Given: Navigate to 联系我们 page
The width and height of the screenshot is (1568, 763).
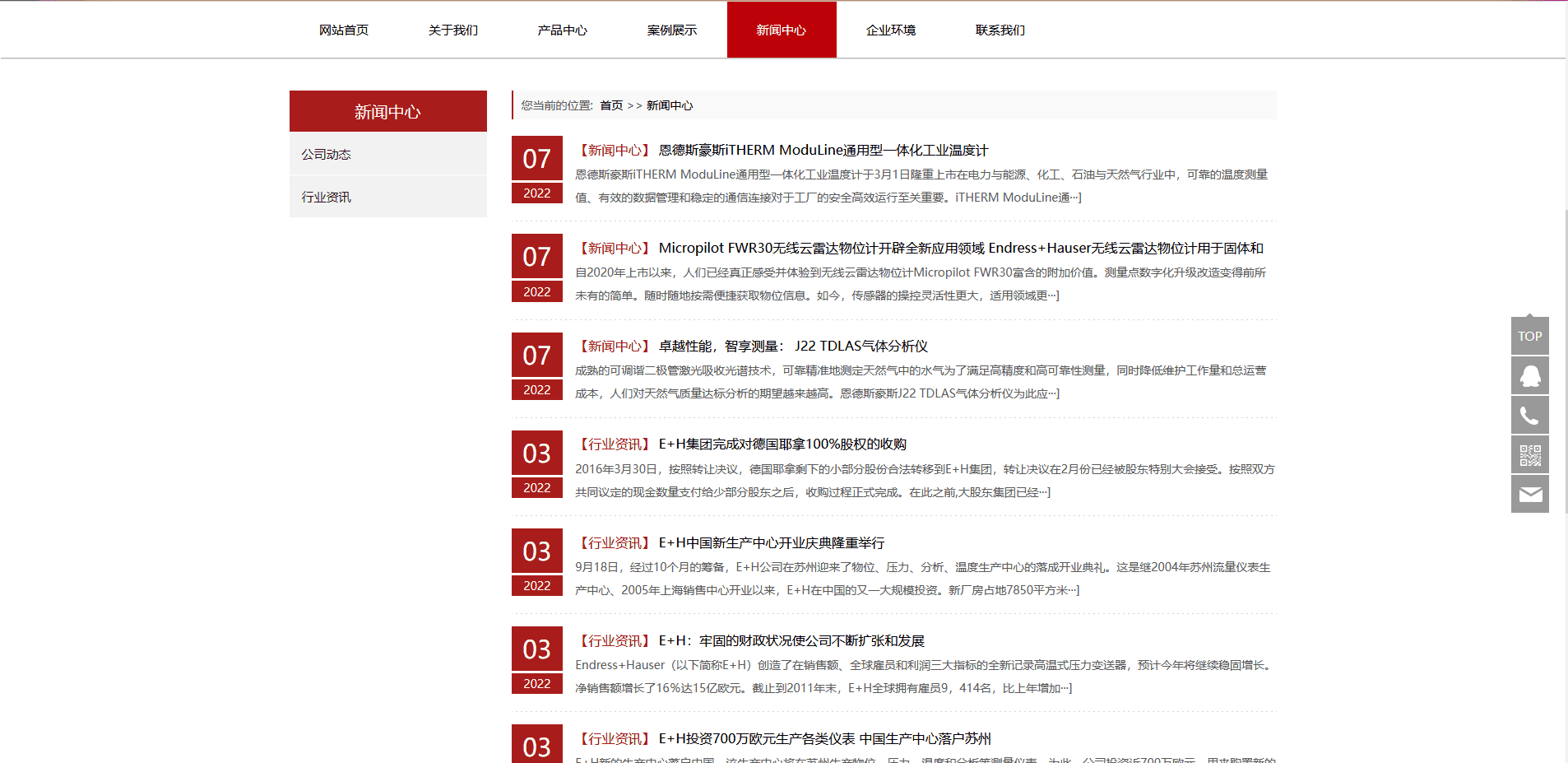Looking at the screenshot, I should pyautogui.click(x=1000, y=30).
